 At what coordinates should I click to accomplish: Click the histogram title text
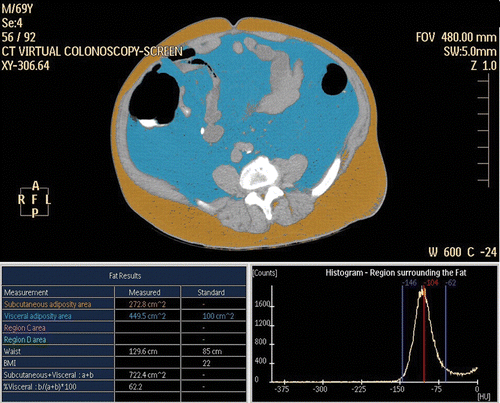pos(396,273)
